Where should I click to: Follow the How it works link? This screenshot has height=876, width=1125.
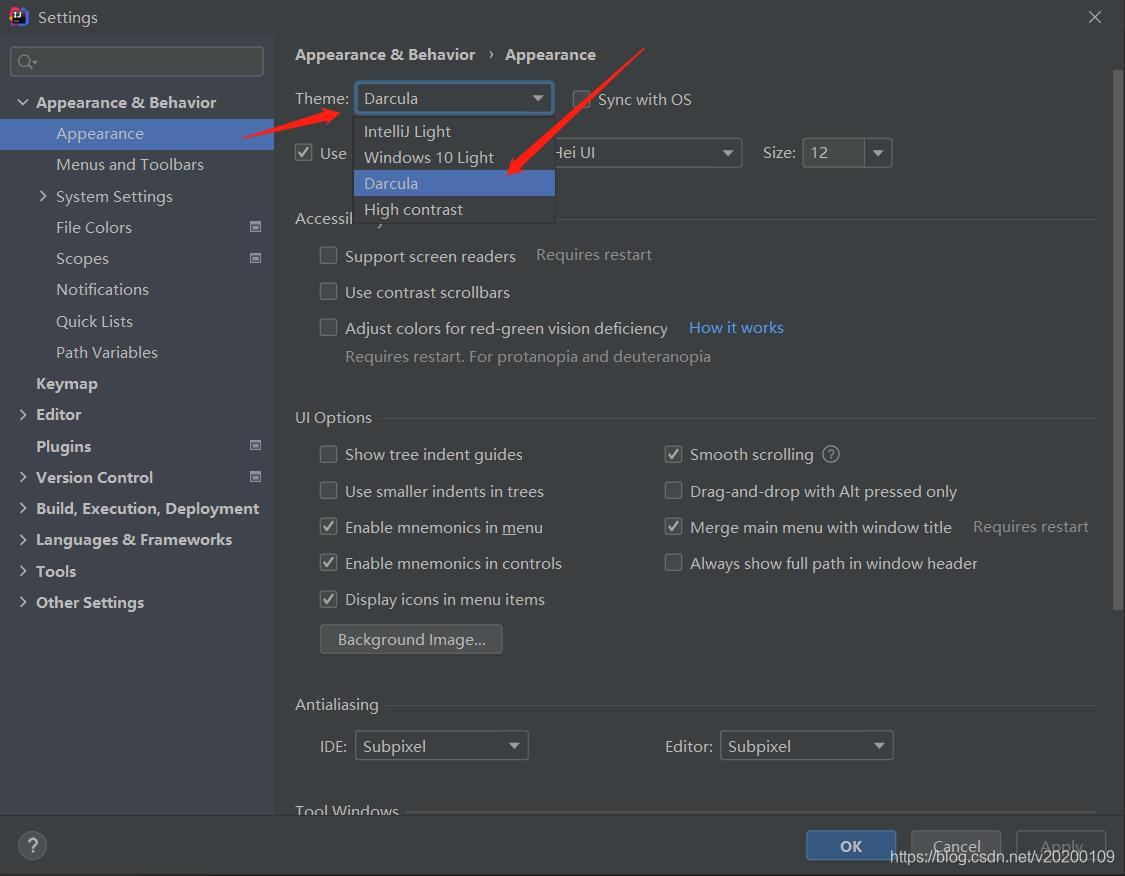(x=736, y=327)
